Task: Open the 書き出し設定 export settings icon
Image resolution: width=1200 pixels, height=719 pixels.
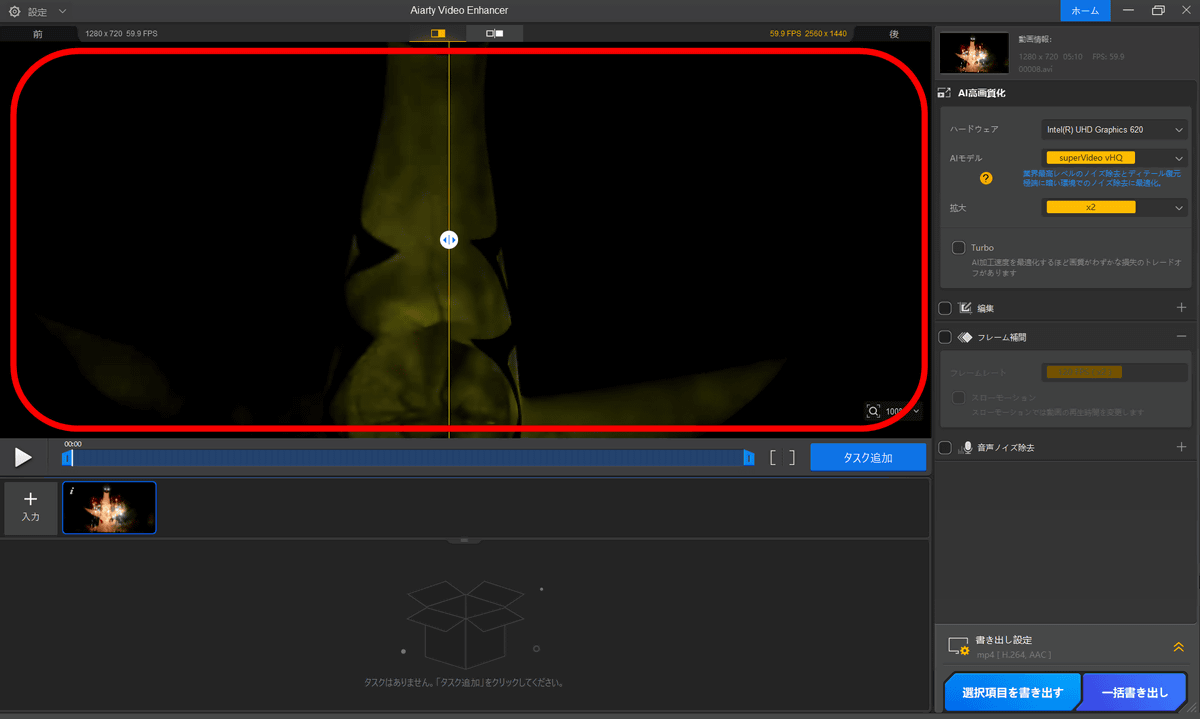Action: coord(959,647)
